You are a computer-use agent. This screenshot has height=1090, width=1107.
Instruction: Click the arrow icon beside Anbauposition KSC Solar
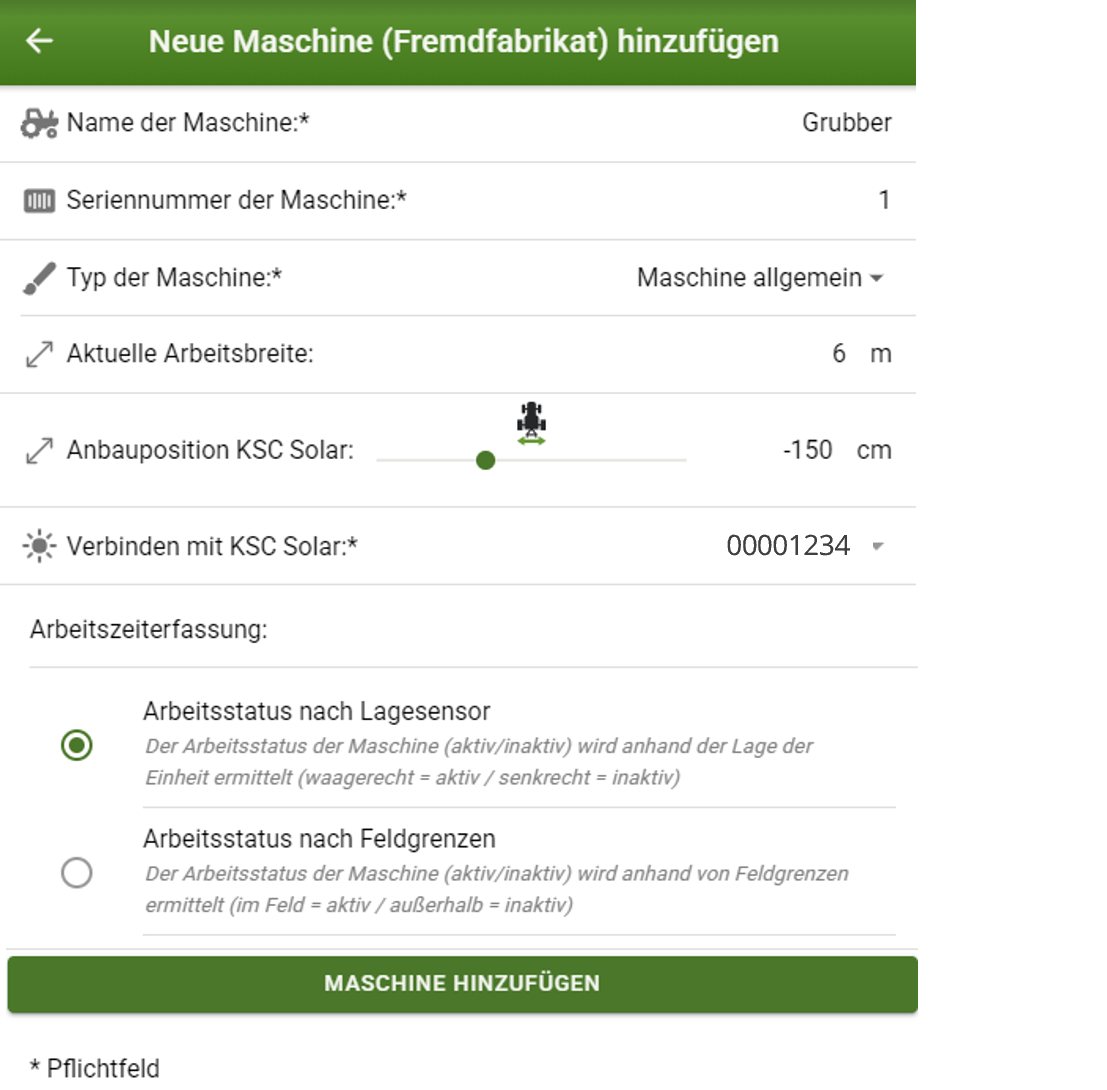click(x=39, y=451)
